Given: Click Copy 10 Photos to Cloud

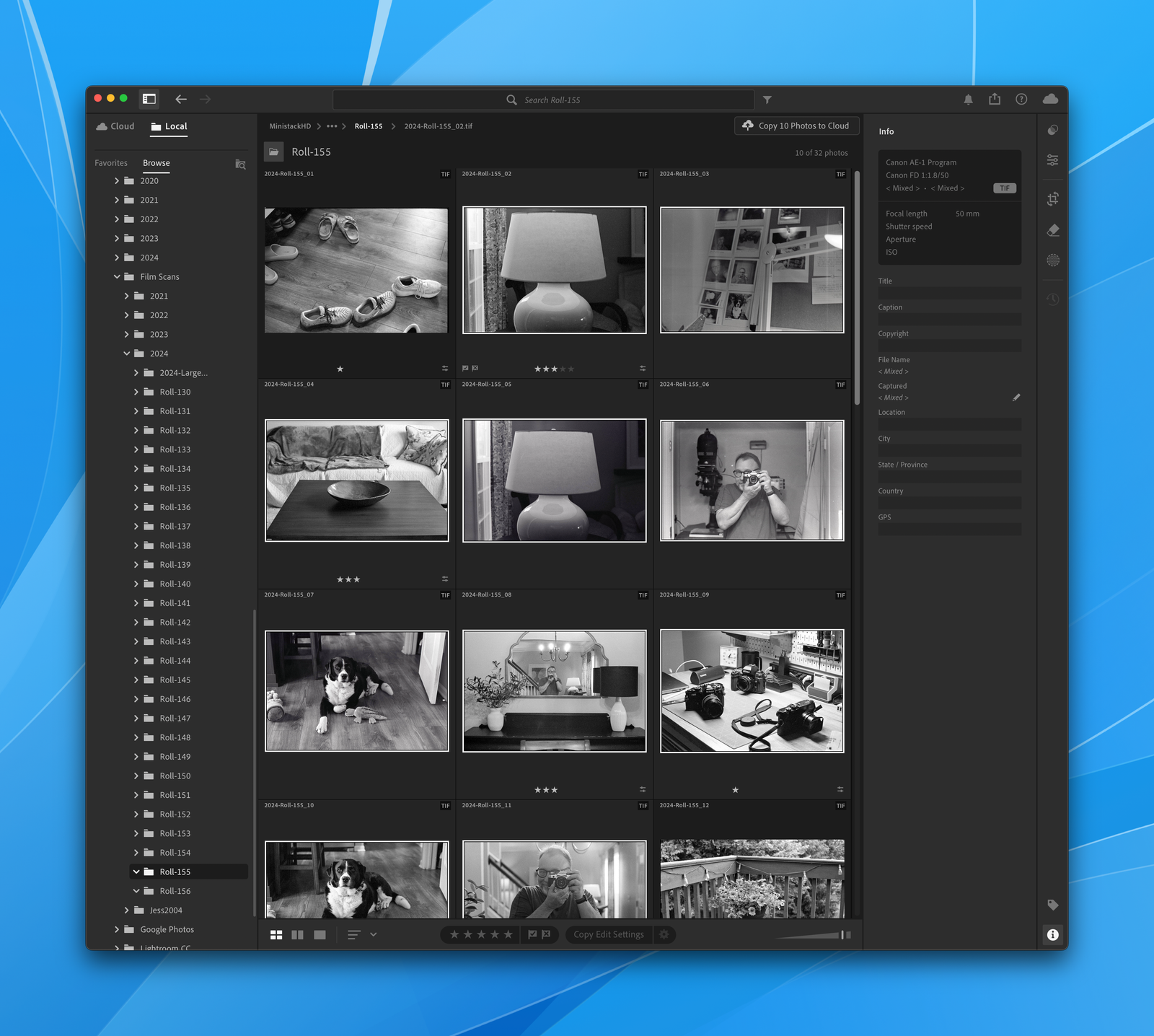Looking at the screenshot, I should (796, 126).
